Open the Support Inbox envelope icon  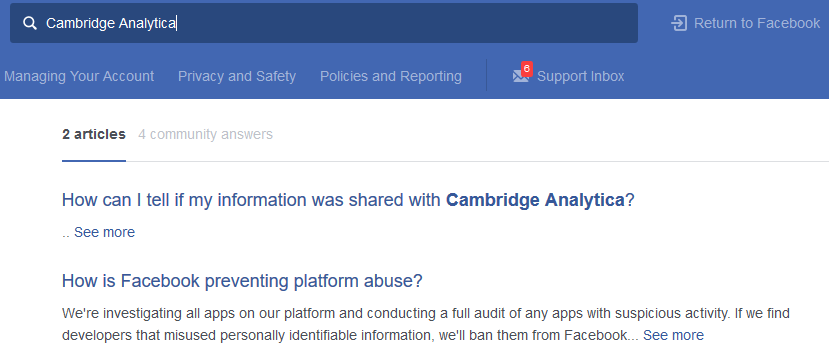click(x=520, y=77)
